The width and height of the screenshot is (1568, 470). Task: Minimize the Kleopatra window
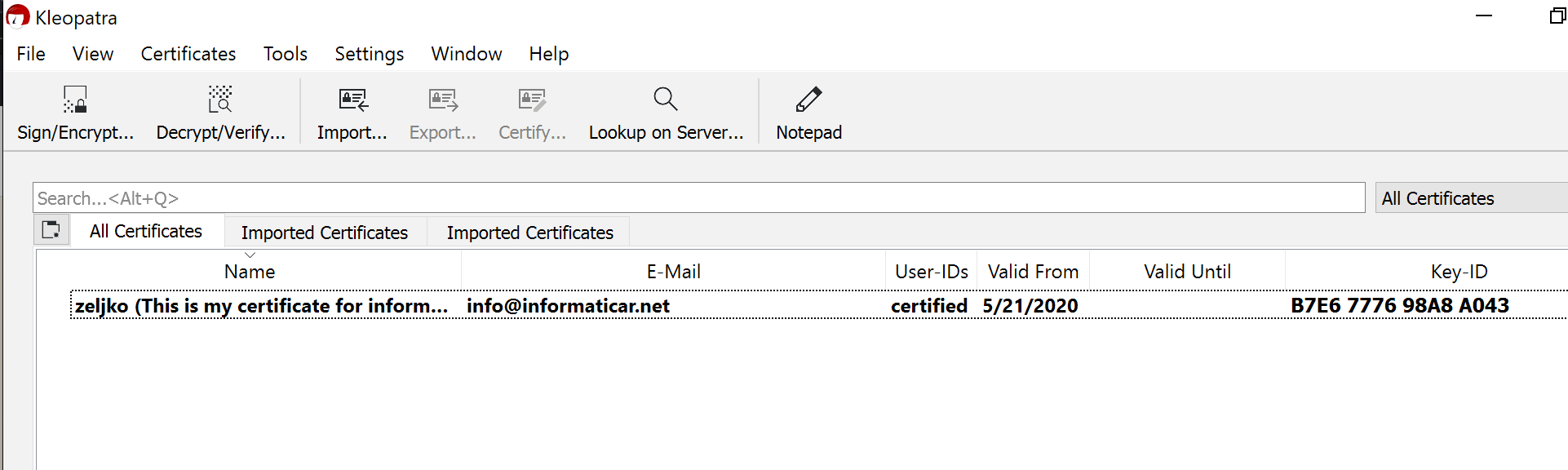[1484, 16]
